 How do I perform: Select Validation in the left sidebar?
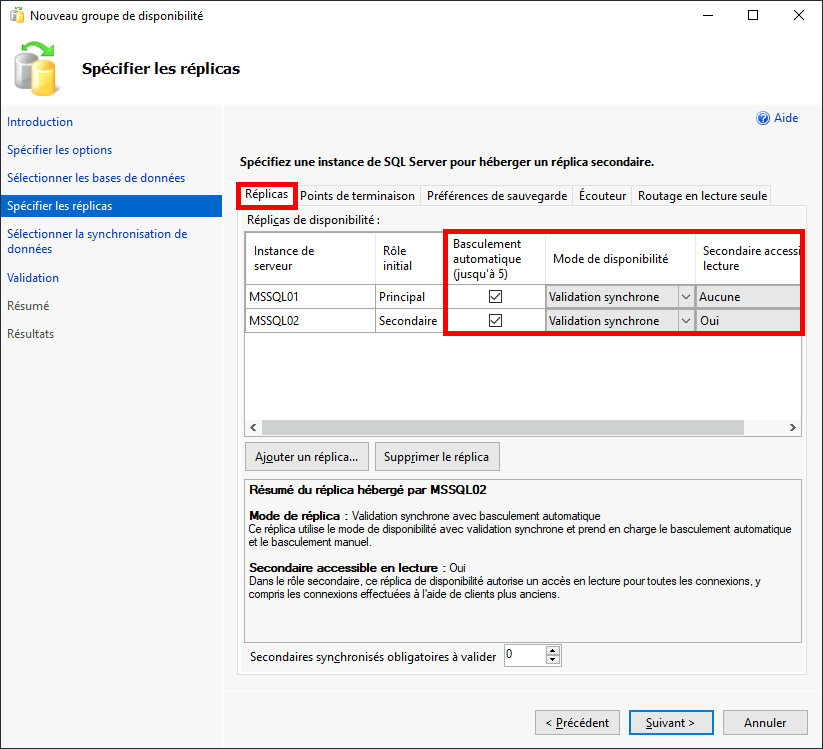click(36, 277)
